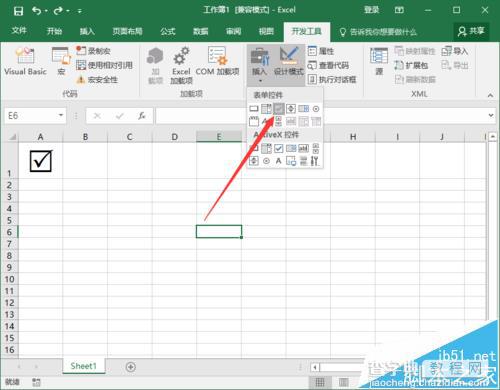Image resolution: width=500 pixels, height=390 pixels.
Task: Click XML Import (导入)
Action: click(455, 51)
